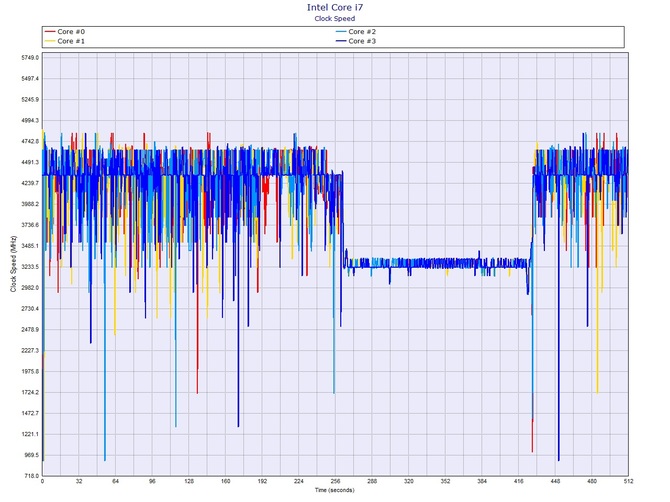Click the Clock Speed subtitle
This screenshot has height=502, width=670.
click(x=335, y=18)
